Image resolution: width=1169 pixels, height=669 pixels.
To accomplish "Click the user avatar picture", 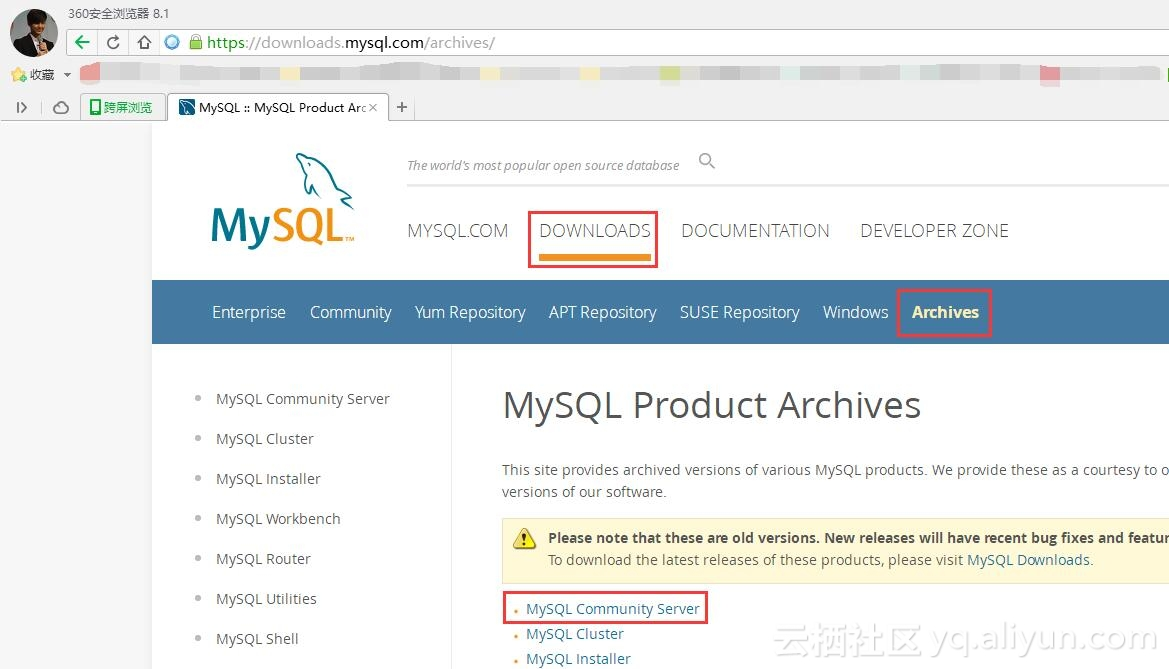I will (x=34, y=33).
